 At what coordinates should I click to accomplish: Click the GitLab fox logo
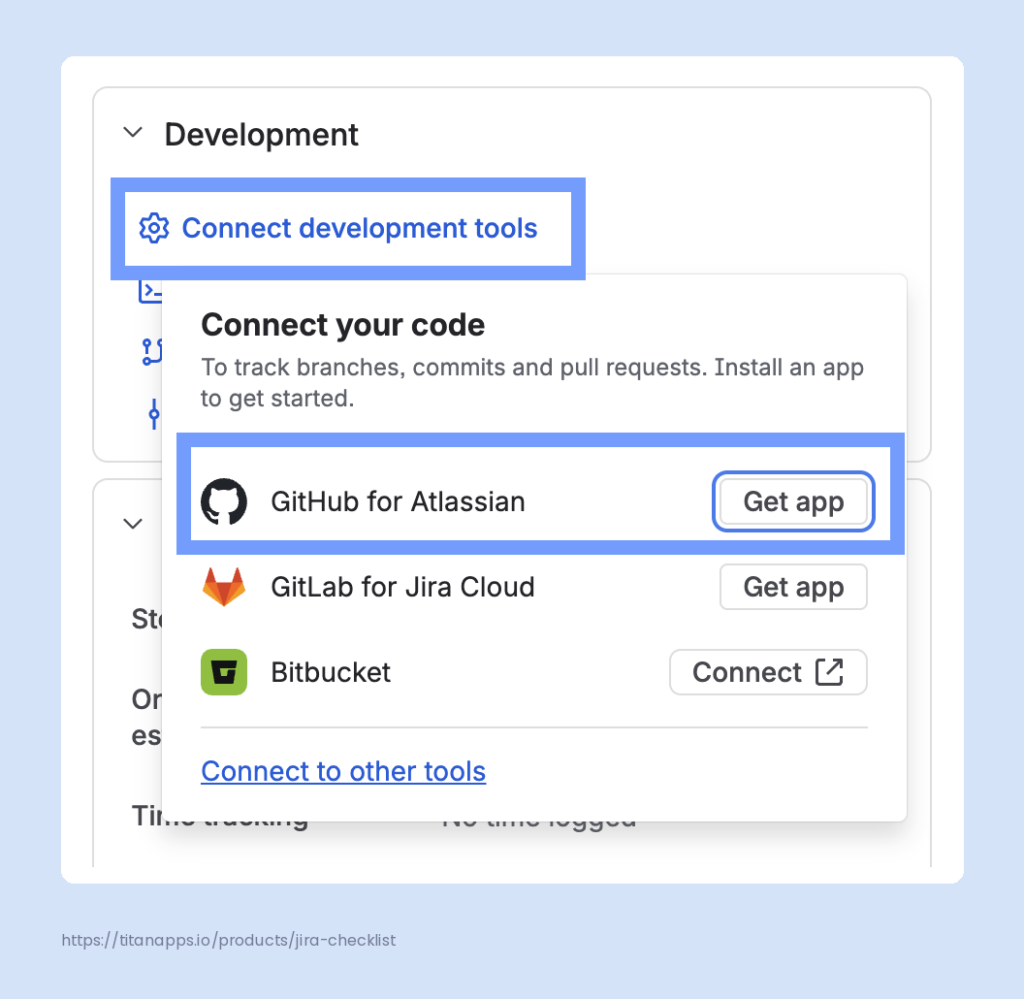224,586
